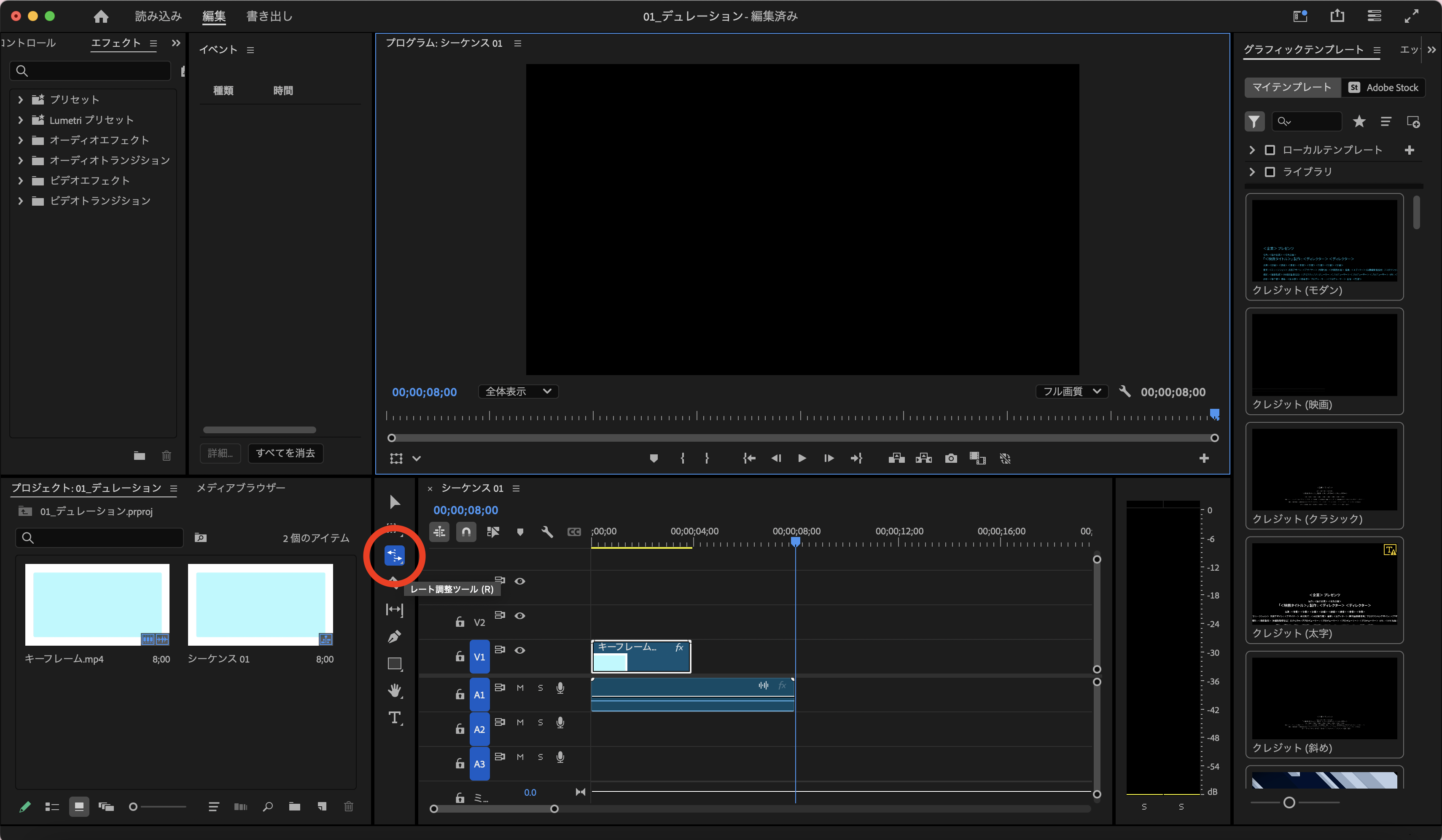Open timeline display settings wrench

pyautogui.click(x=547, y=532)
